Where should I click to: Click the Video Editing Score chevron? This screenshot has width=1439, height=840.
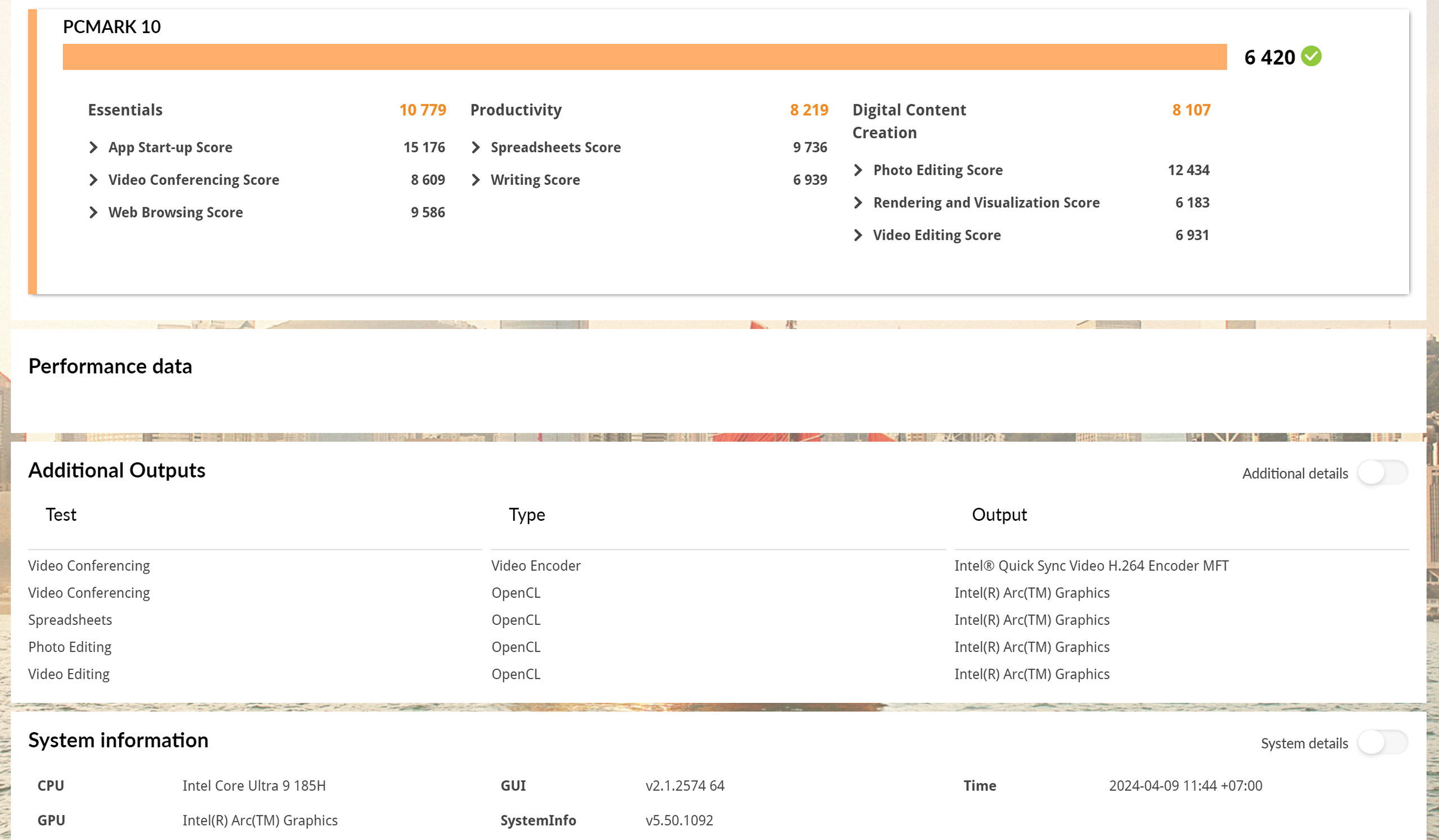pyautogui.click(x=858, y=235)
